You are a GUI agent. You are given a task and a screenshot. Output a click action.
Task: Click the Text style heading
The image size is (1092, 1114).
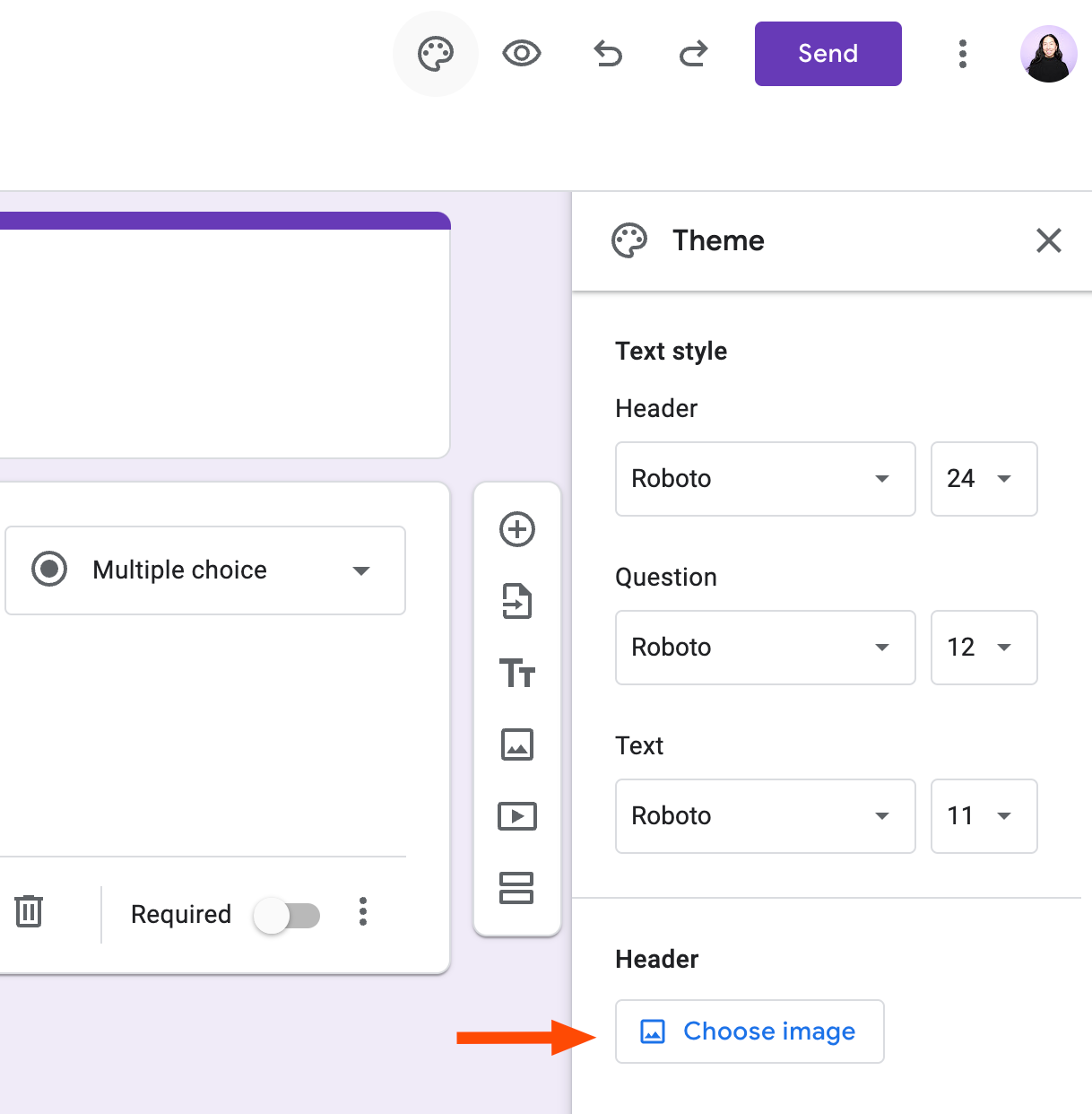pos(671,351)
